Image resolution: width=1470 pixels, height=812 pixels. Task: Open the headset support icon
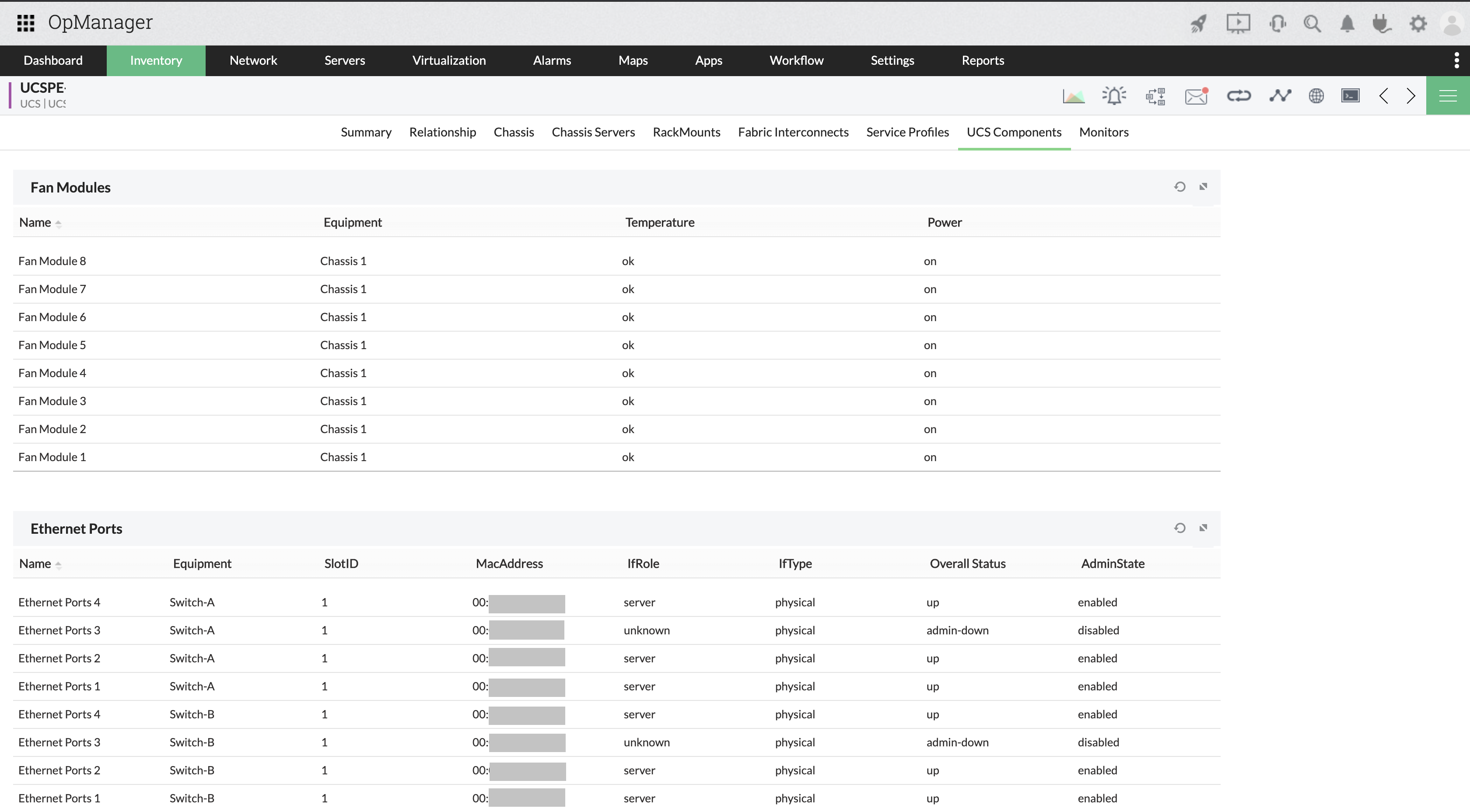(x=1277, y=23)
